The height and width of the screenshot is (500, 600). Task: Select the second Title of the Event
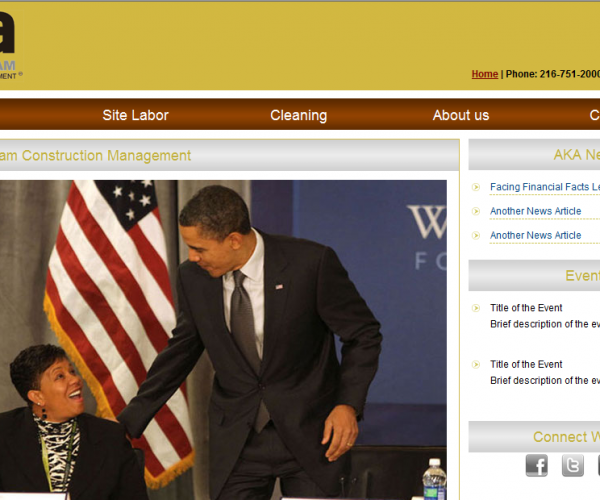pyautogui.click(x=526, y=364)
